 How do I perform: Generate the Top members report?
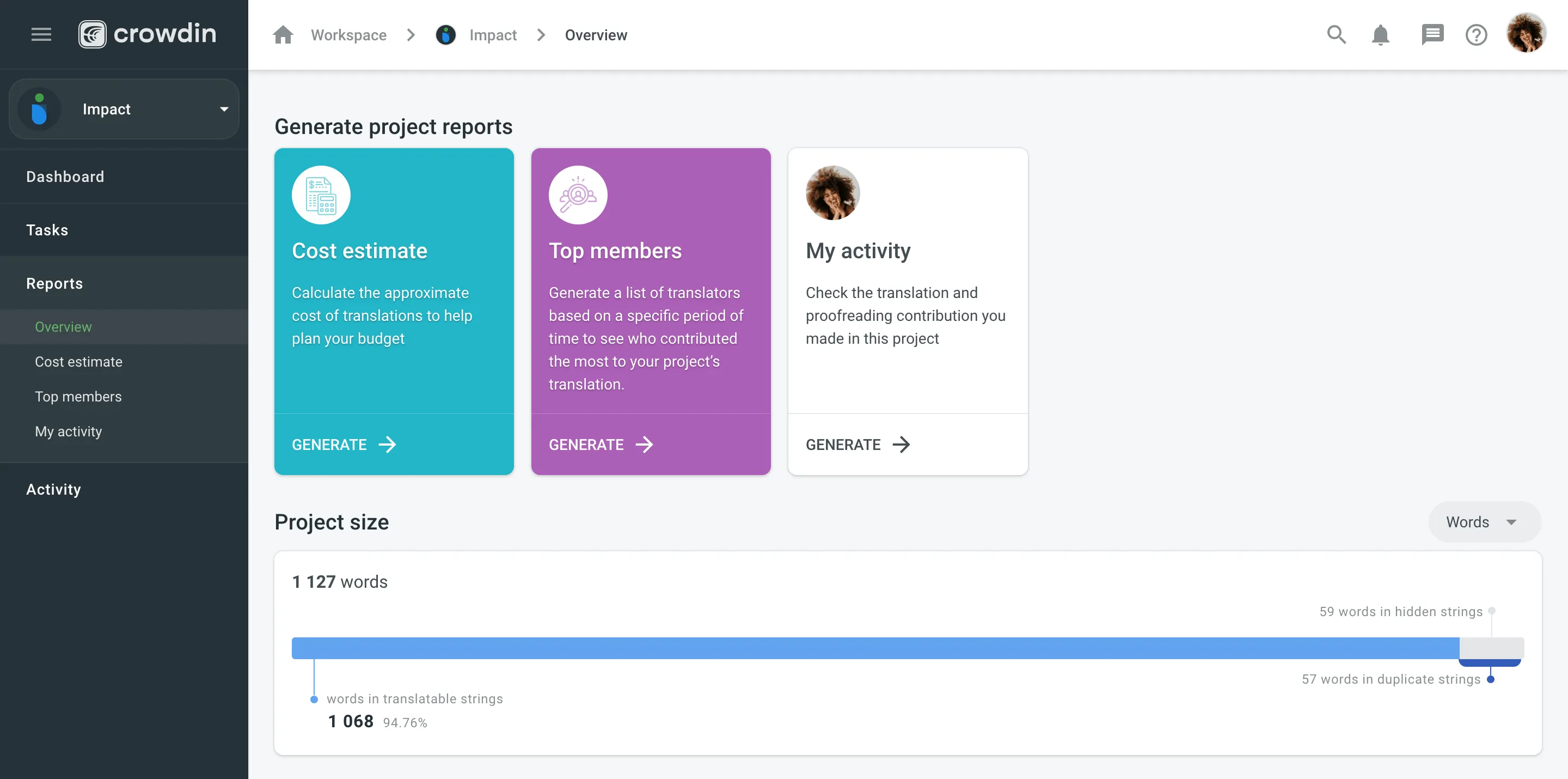click(601, 443)
